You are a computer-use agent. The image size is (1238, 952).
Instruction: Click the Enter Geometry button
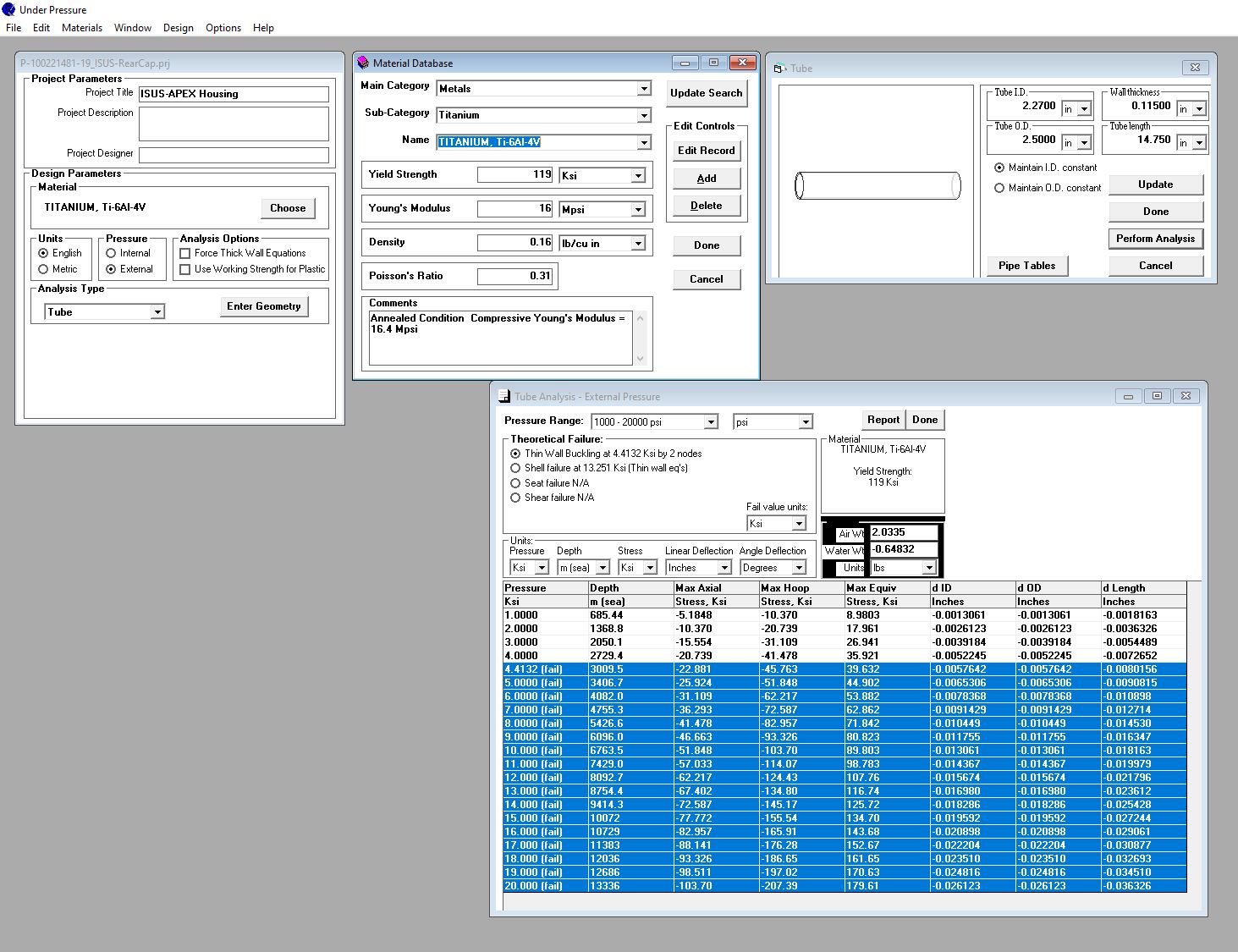(x=264, y=306)
